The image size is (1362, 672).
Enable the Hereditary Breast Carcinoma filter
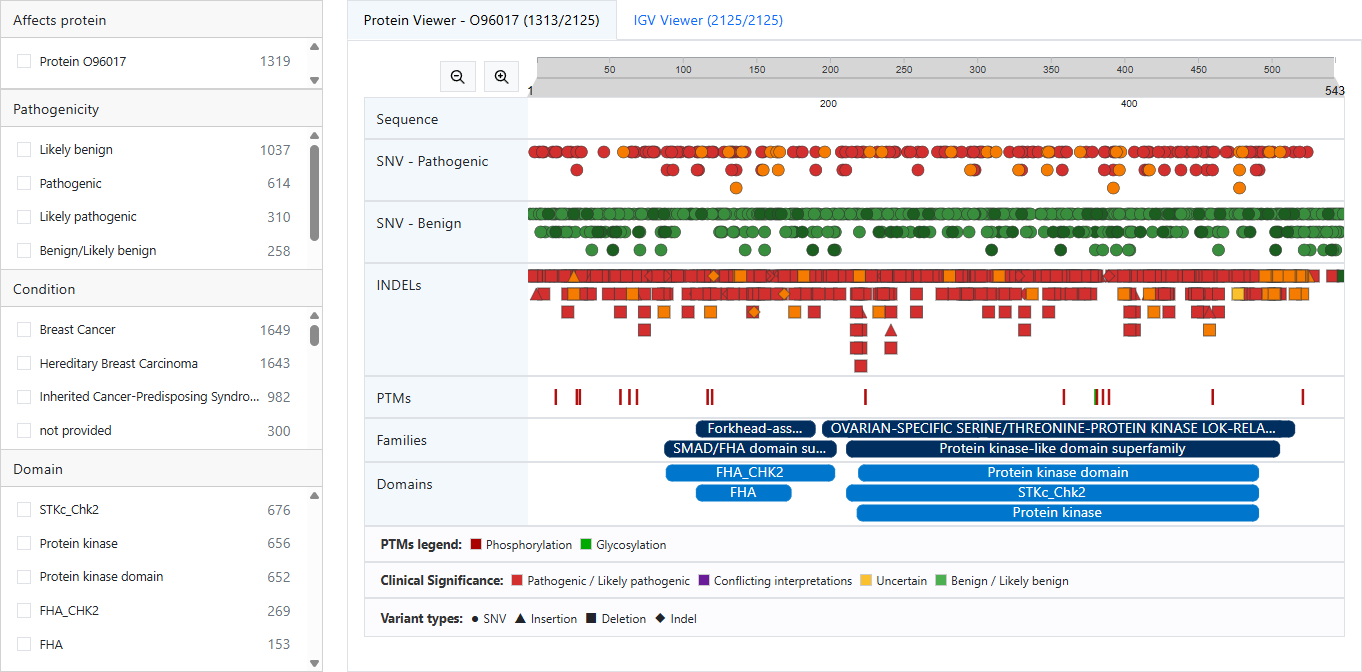tap(25, 363)
